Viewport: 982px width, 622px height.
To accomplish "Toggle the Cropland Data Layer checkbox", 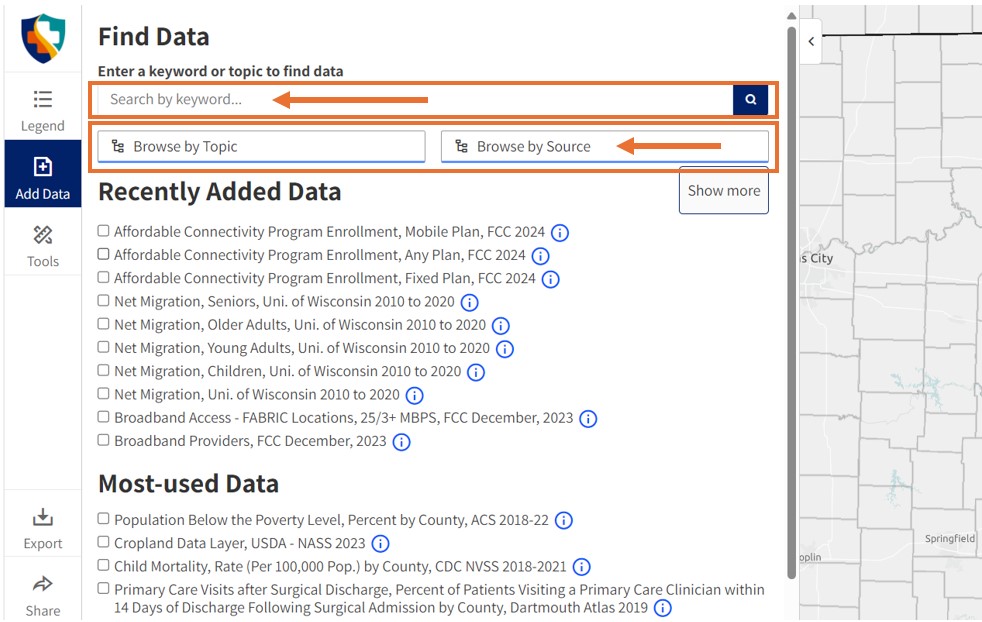I will (104, 542).
